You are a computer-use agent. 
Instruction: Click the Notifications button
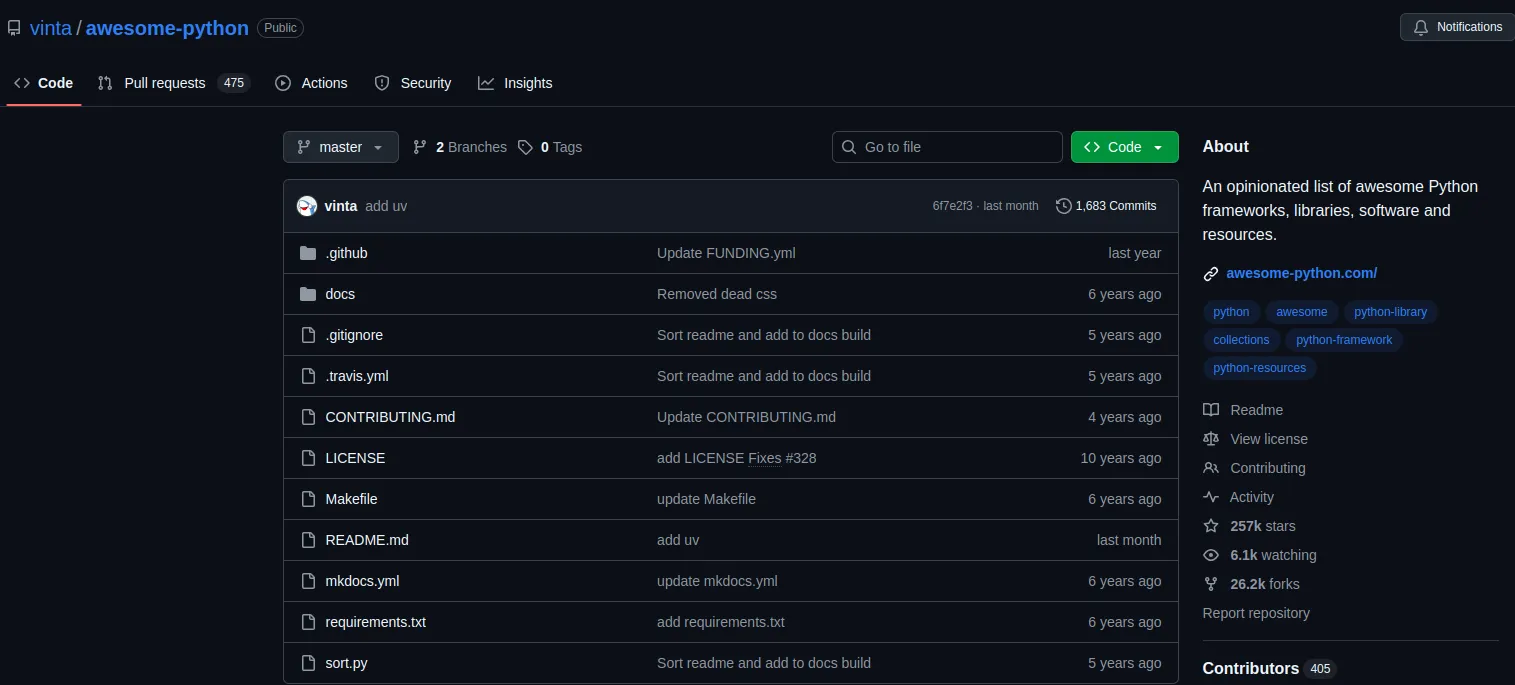pos(1458,27)
